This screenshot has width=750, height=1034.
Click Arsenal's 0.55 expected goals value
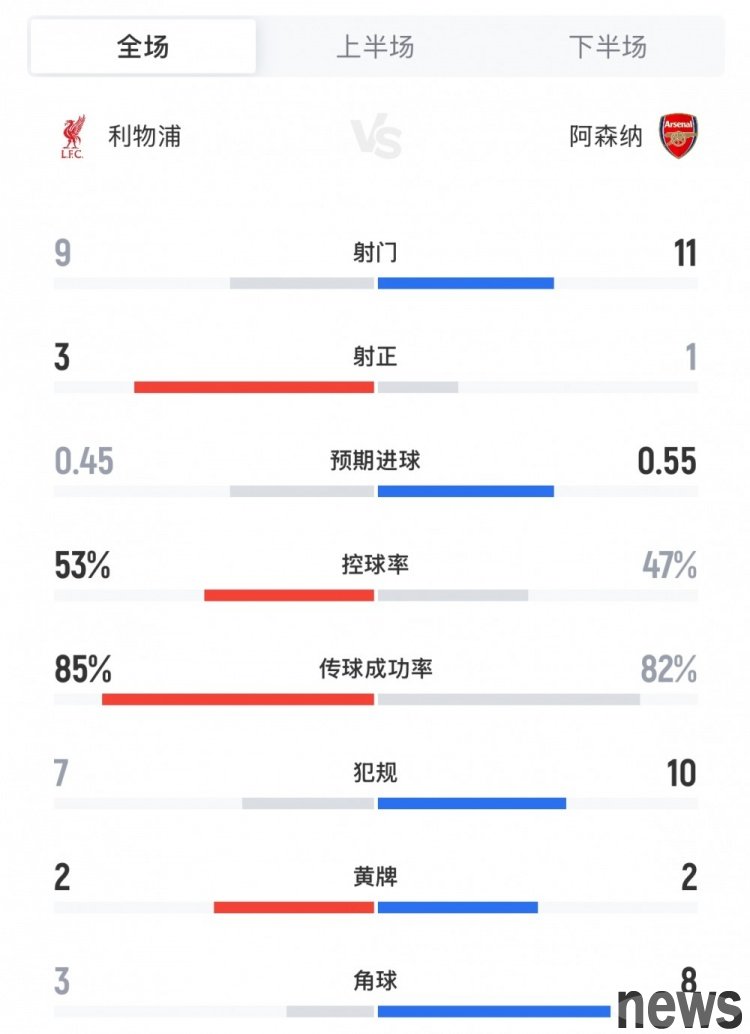[x=667, y=461]
